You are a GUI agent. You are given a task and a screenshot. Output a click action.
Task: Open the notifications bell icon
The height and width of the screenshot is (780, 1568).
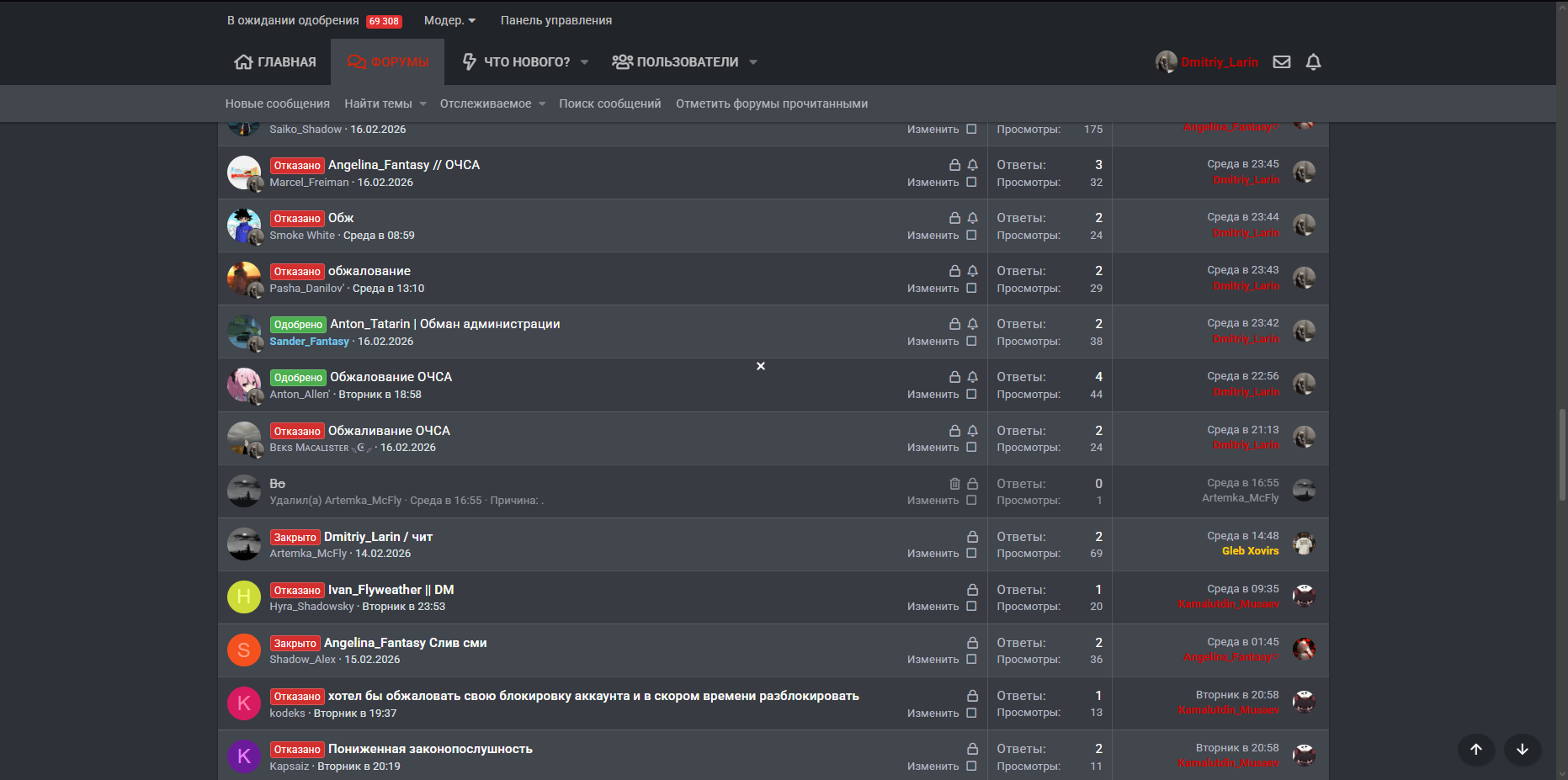tap(1313, 61)
